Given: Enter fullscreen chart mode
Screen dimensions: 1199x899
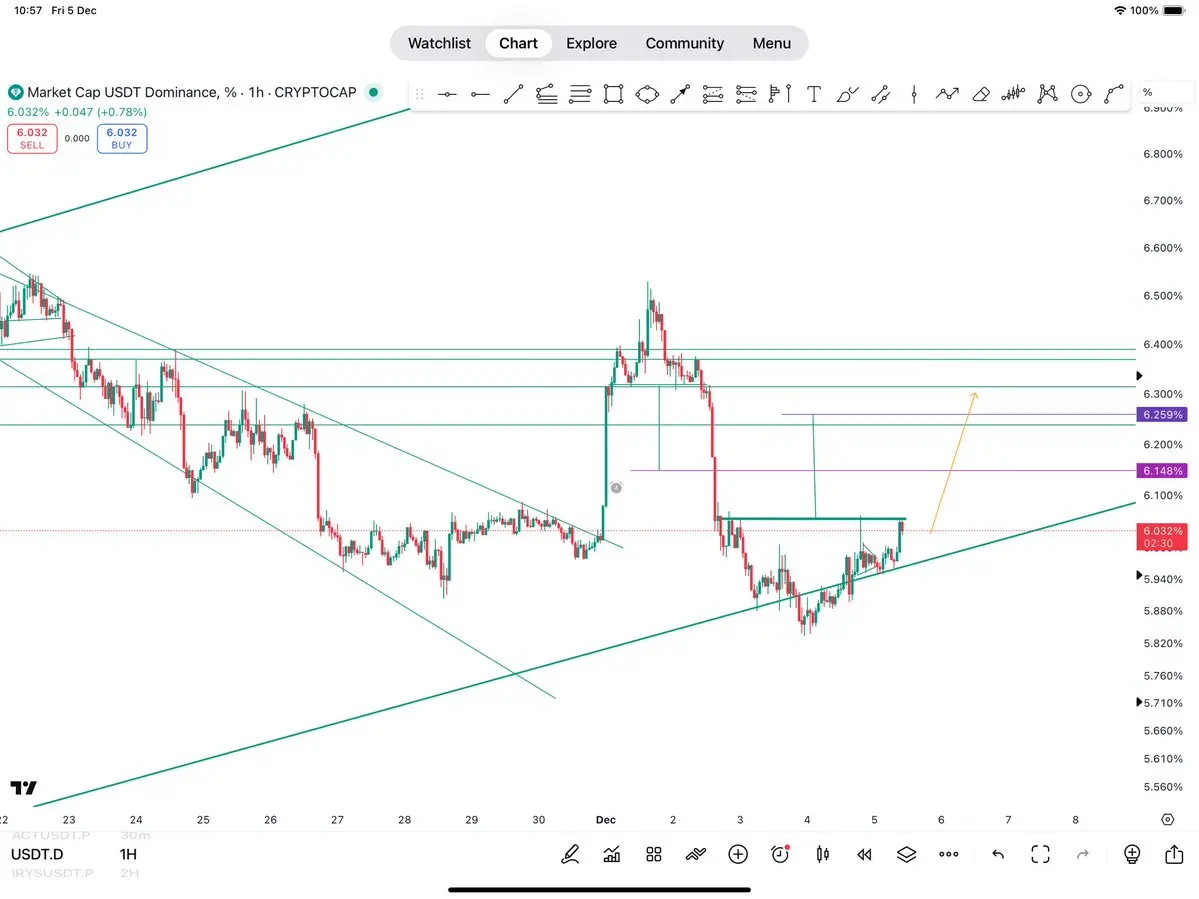Looking at the screenshot, I should (x=1041, y=854).
